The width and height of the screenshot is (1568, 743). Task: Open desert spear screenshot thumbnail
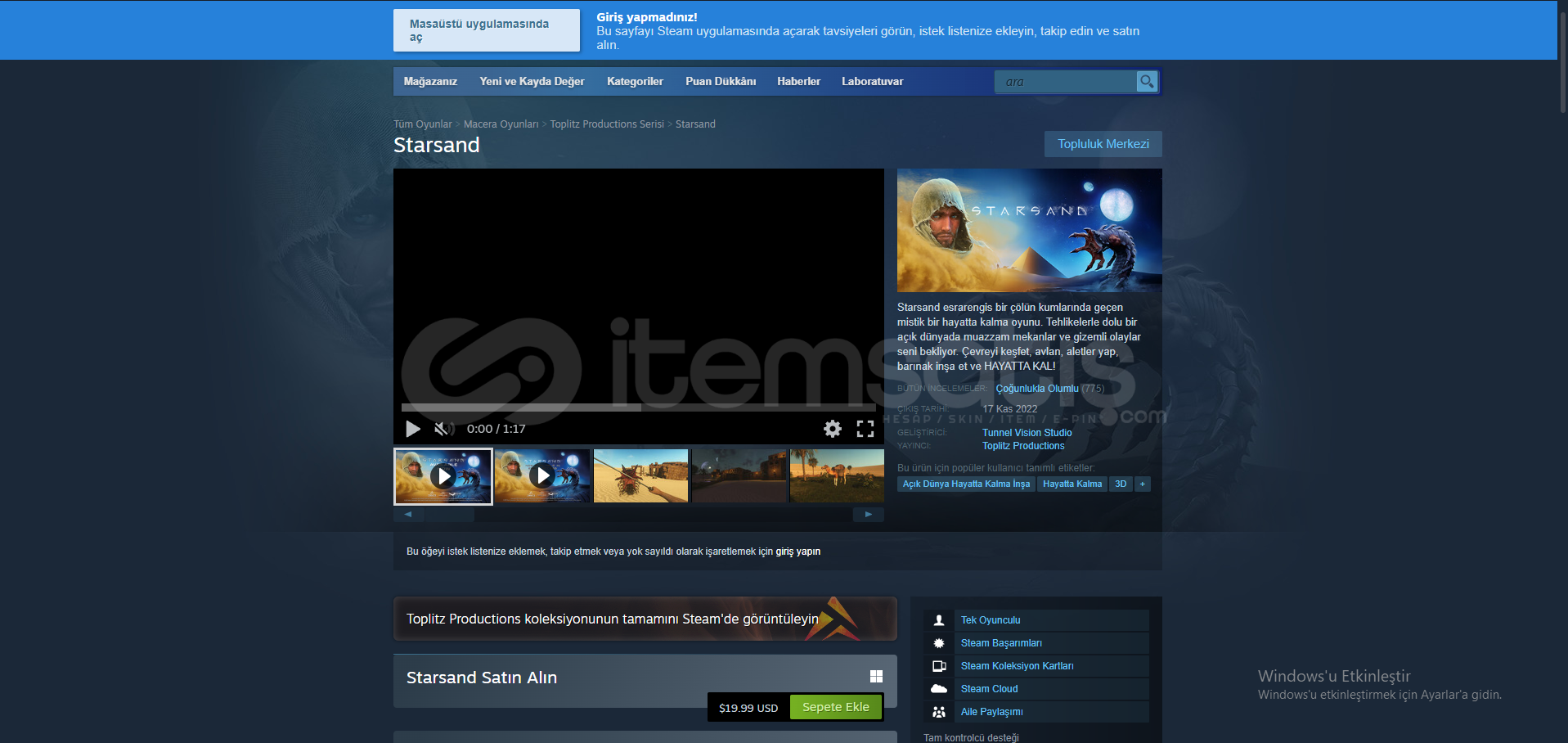640,476
